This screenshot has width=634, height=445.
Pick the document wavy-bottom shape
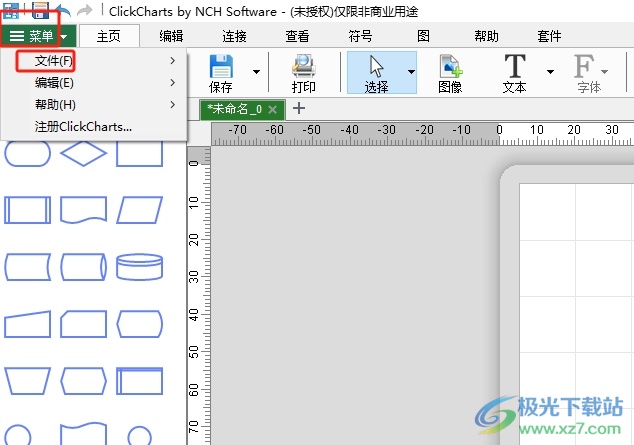(x=83, y=210)
